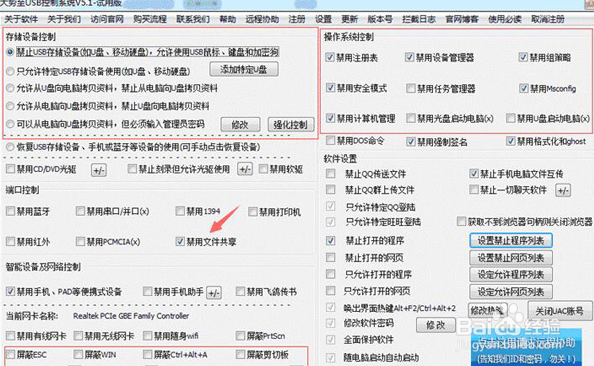Open the 设置 menu
Screen dimensions: 594x366
coord(323,19)
